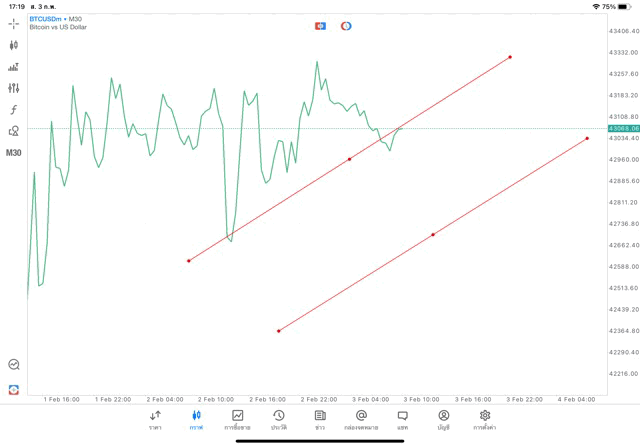This screenshot has height=447, width=640.
Task: Tap the bar chart volume icon in sidebar
Action: pos(14,67)
